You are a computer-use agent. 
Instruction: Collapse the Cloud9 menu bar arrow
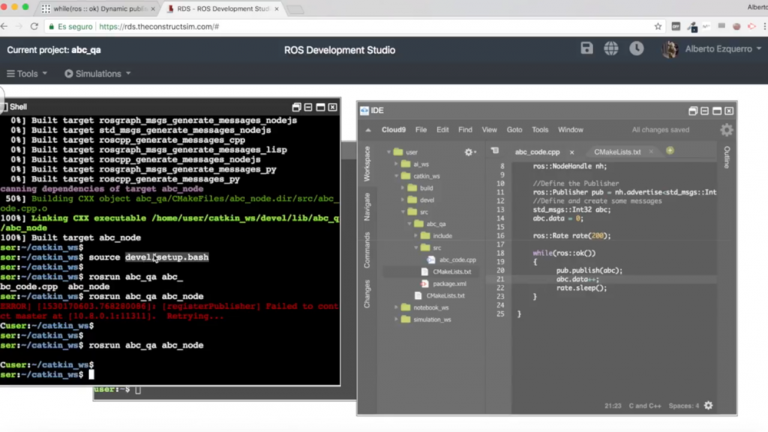[368, 130]
